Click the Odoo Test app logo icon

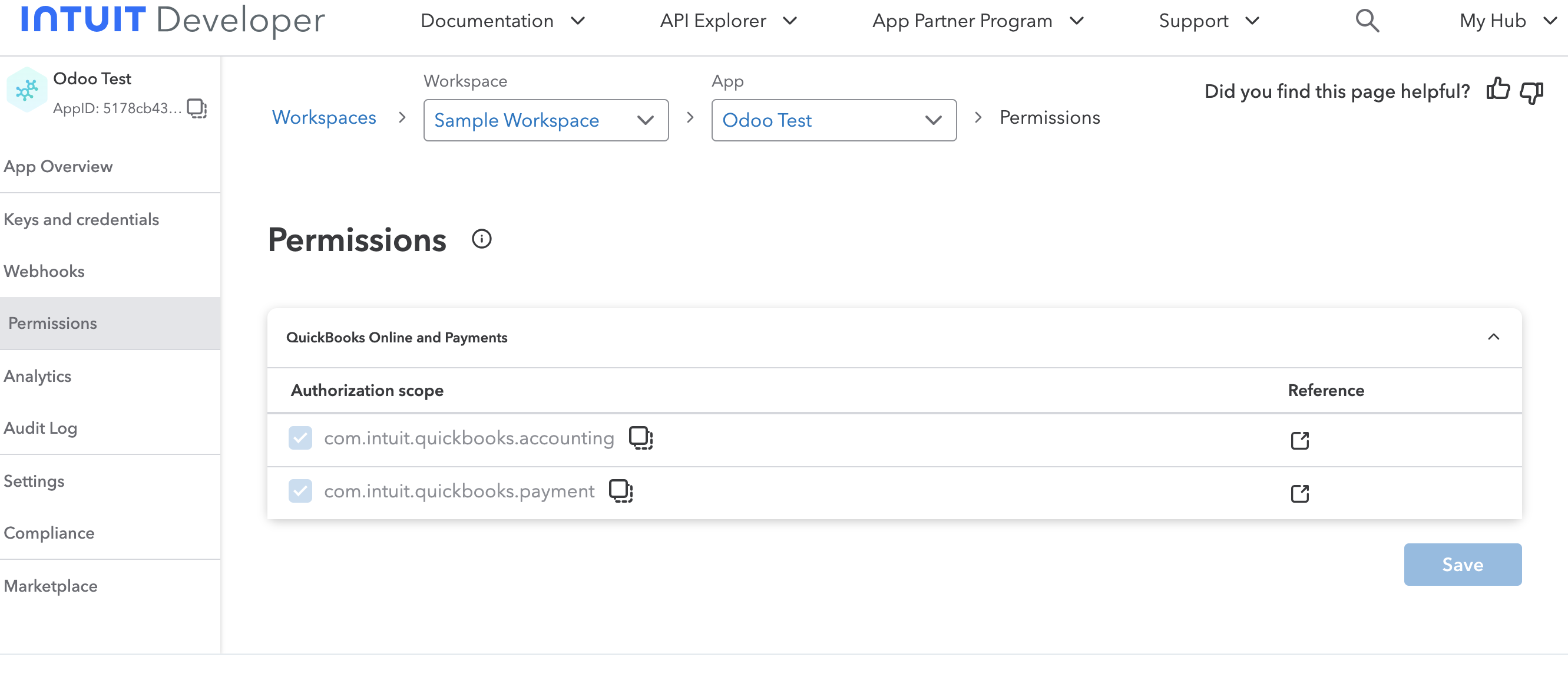tap(27, 90)
